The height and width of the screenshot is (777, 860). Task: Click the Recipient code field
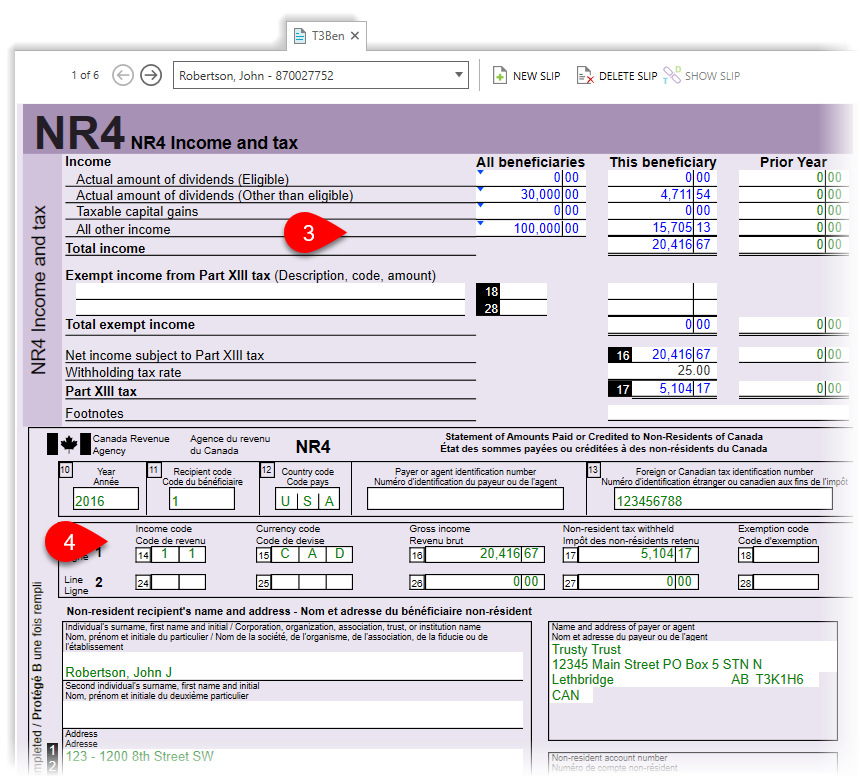point(202,499)
